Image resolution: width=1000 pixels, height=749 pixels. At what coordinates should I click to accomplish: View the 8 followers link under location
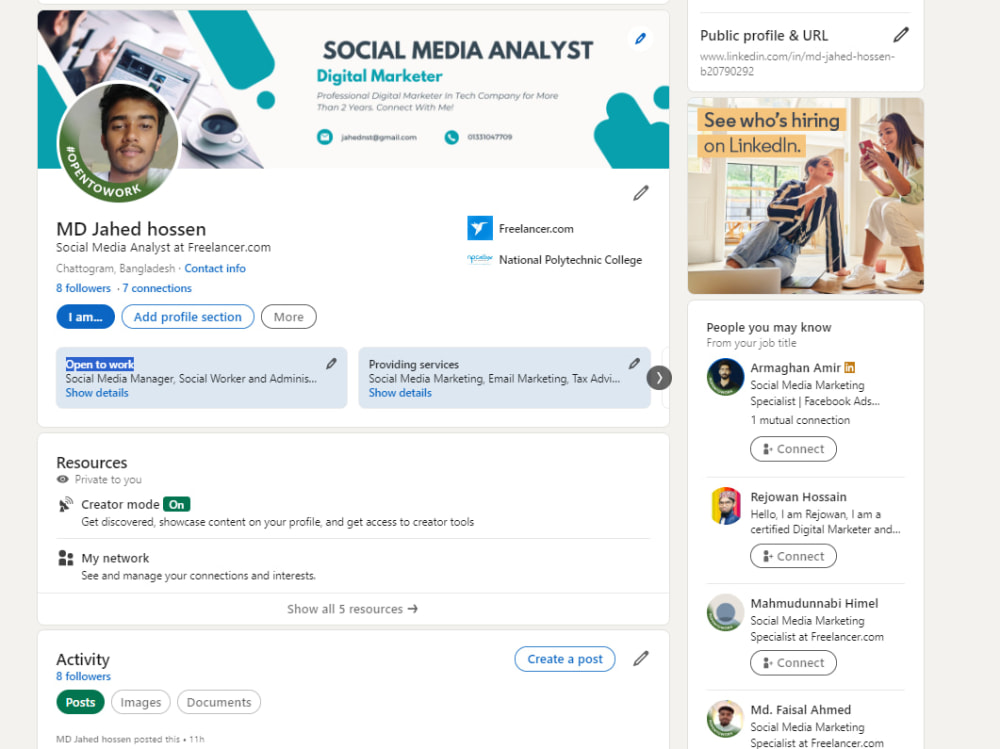pos(83,288)
